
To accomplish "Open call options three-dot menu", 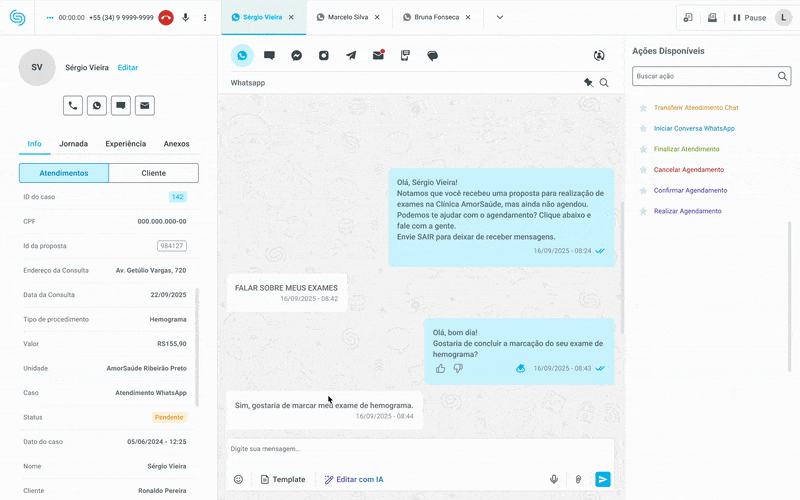I will click(205, 17).
